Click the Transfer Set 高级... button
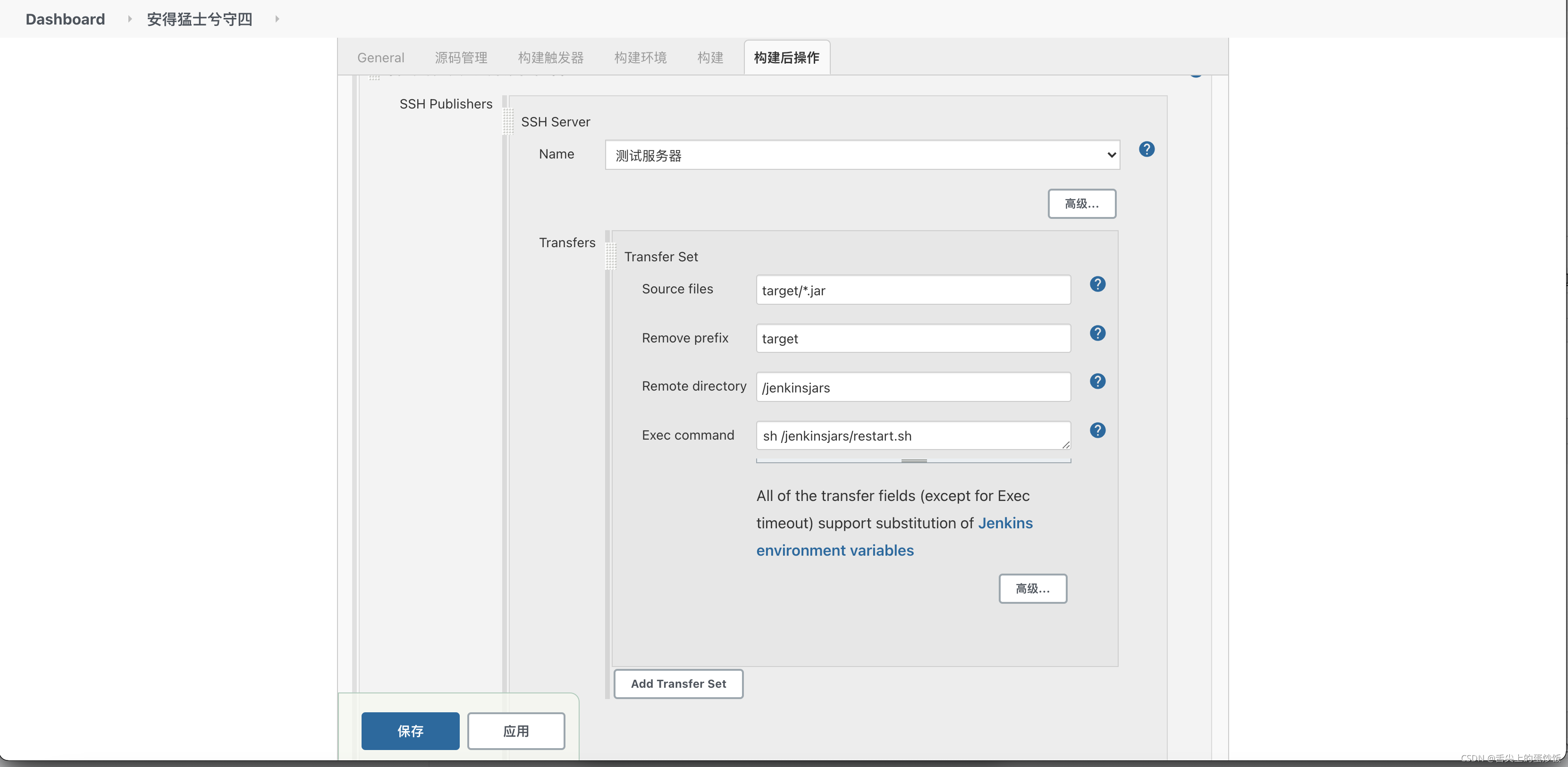1568x767 pixels. tap(1032, 589)
